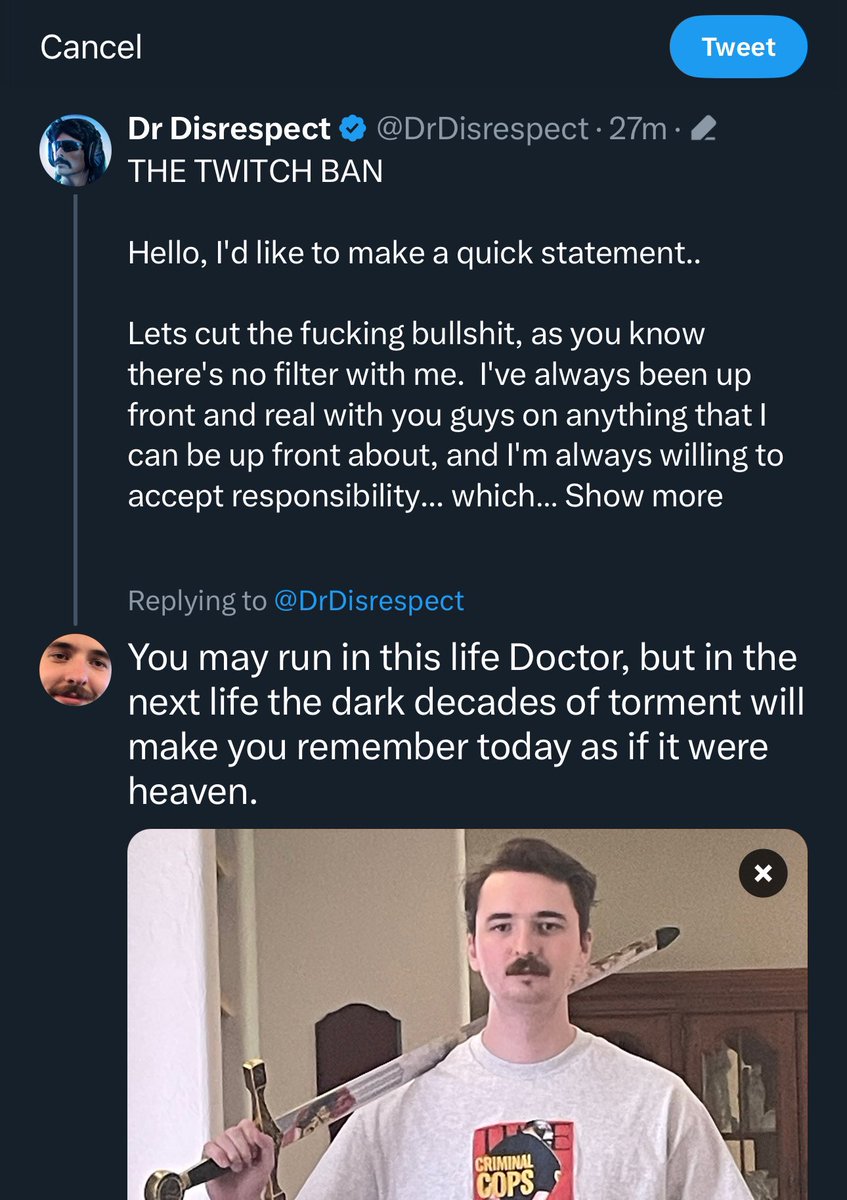Open the attached photo of man with sword
This screenshot has height=1200, width=847.
(467, 1014)
